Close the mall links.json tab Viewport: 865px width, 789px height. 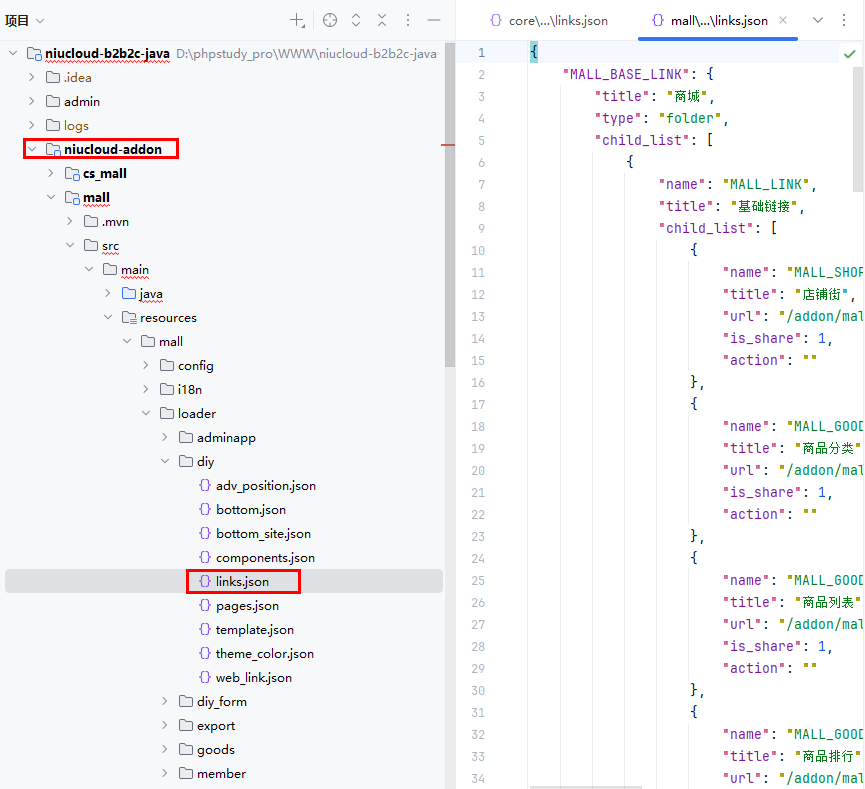pyautogui.click(x=783, y=20)
